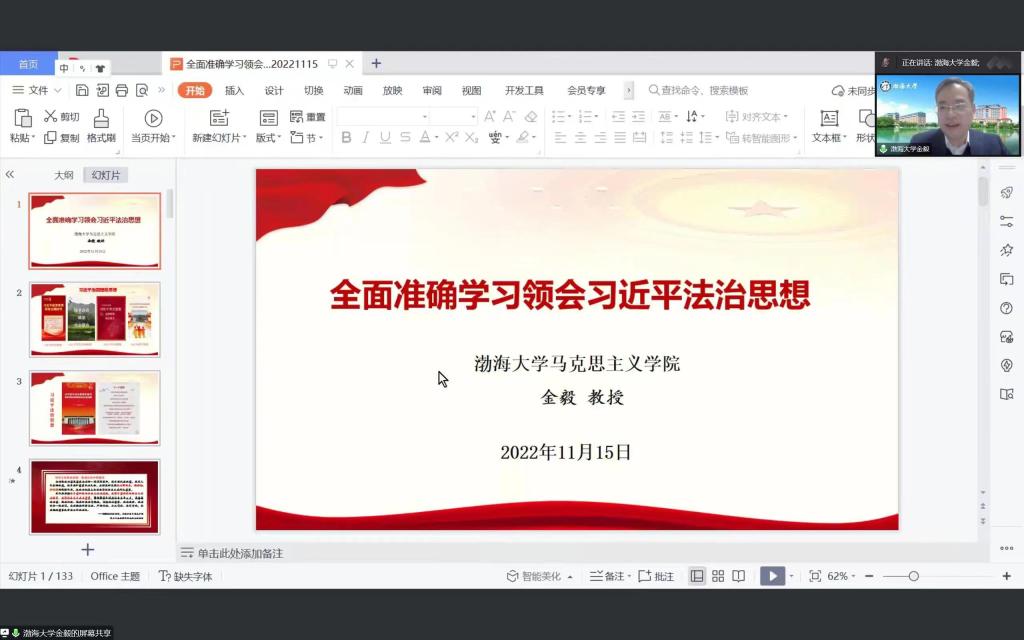Switch to Outline (大纲) panel view

[64, 175]
